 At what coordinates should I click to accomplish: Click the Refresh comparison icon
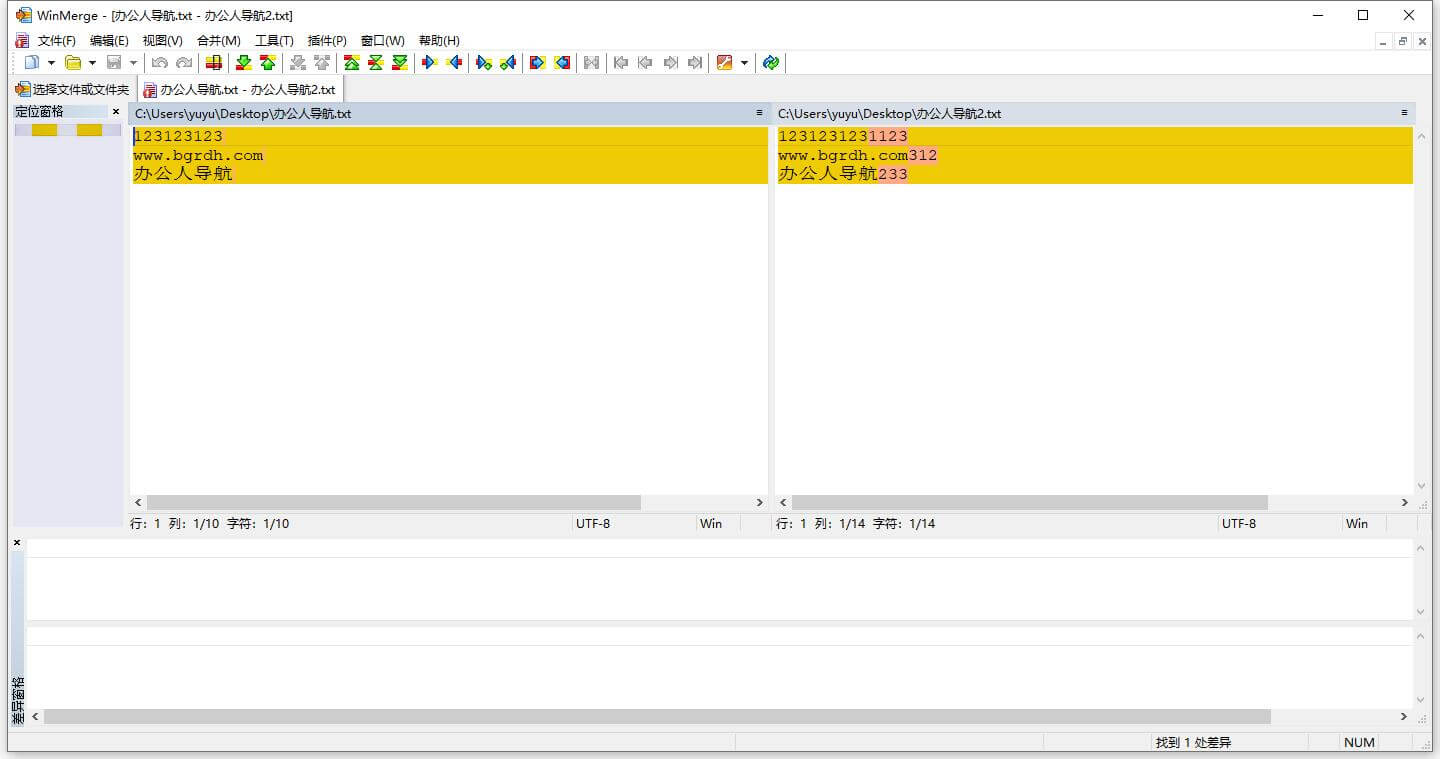[x=770, y=63]
